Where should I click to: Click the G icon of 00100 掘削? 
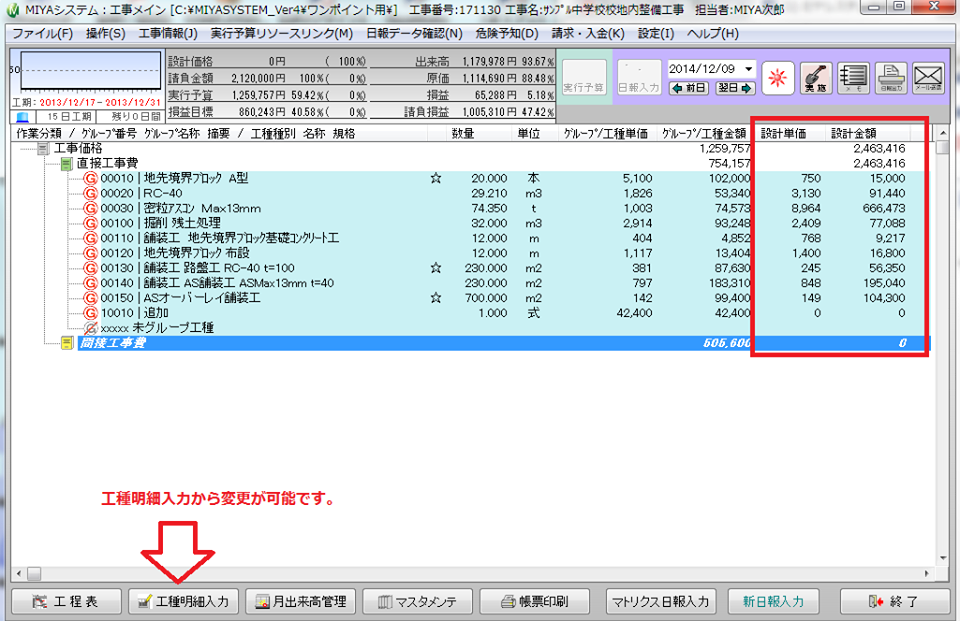tap(91, 223)
